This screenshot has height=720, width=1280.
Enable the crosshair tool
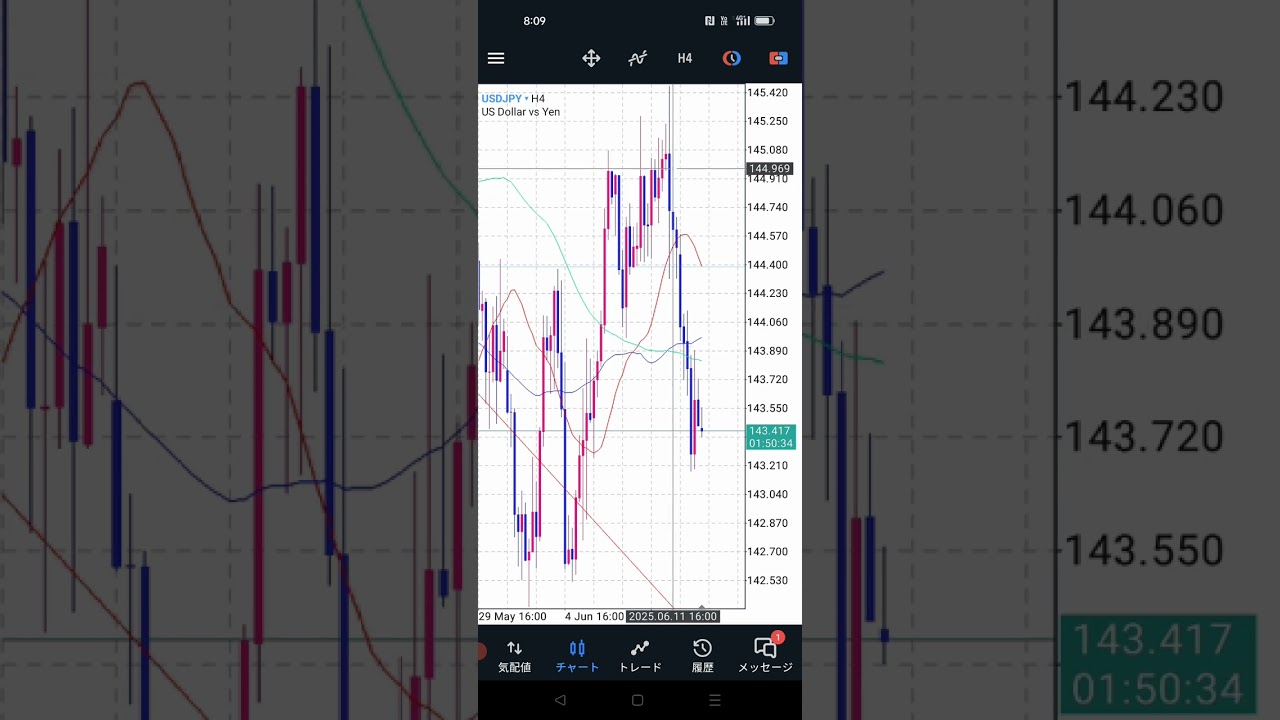tap(591, 59)
